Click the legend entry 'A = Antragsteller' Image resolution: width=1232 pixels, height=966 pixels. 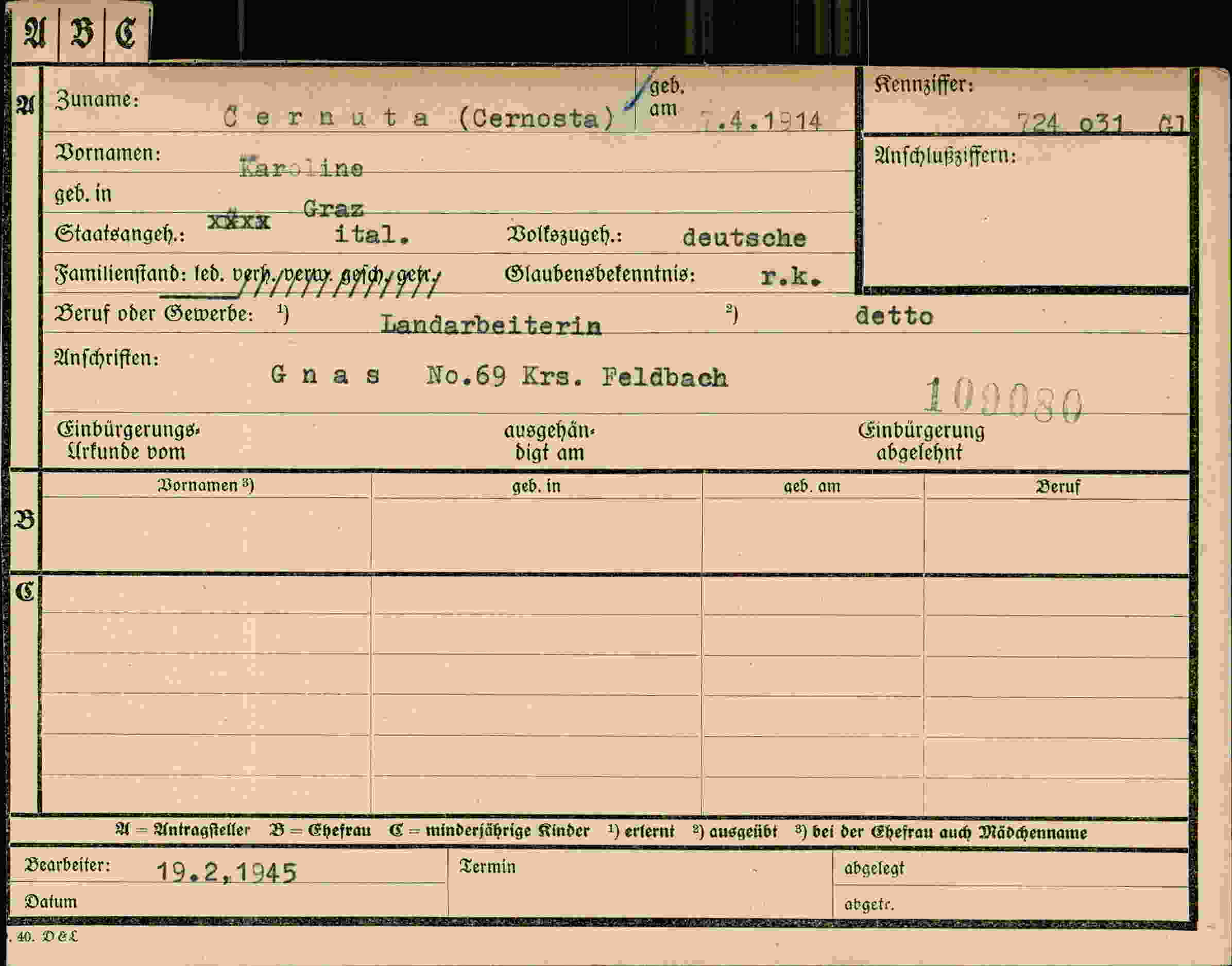[x=182, y=830]
